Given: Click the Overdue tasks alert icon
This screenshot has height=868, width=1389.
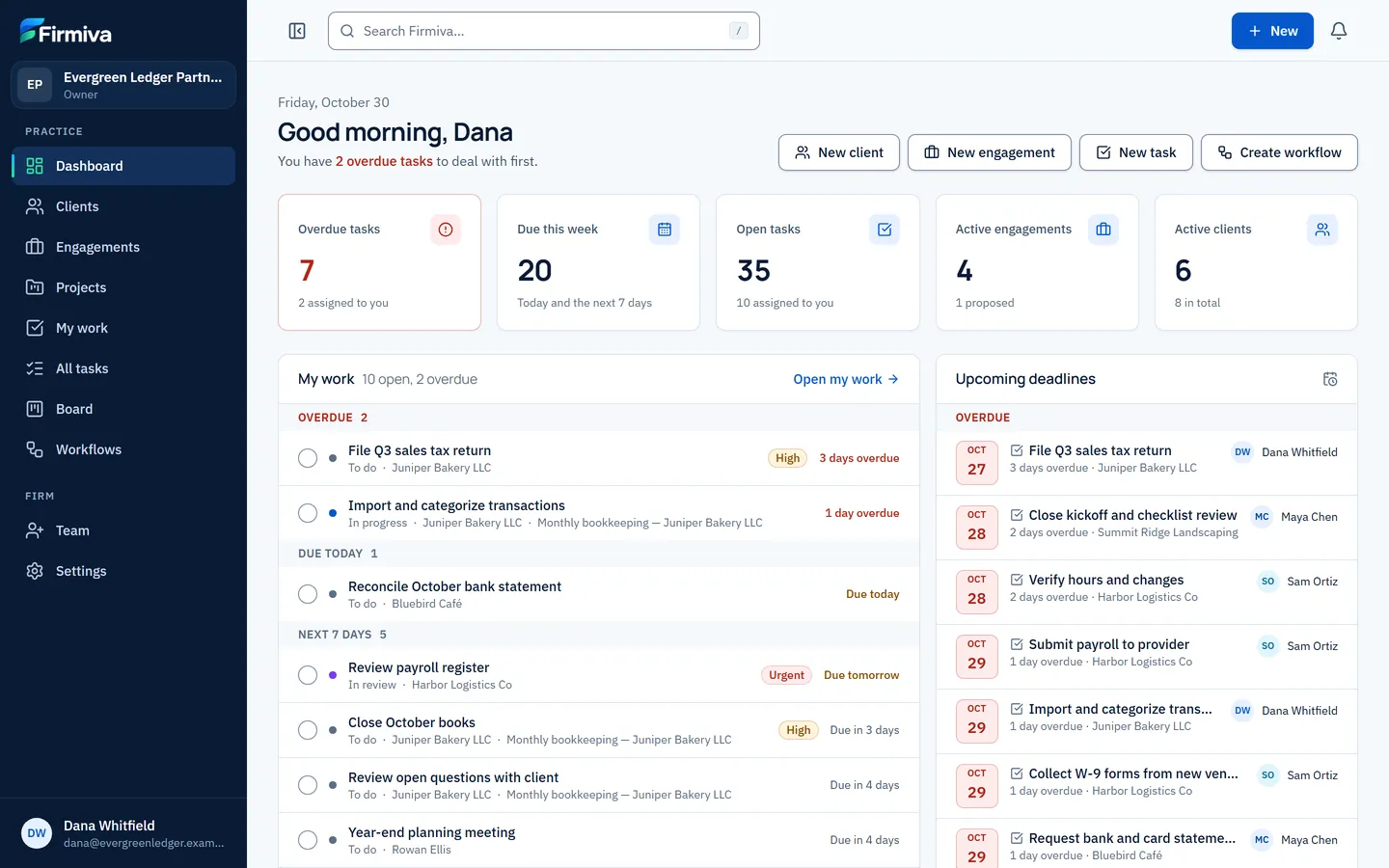Looking at the screenshot, I should tap(446, 230).
